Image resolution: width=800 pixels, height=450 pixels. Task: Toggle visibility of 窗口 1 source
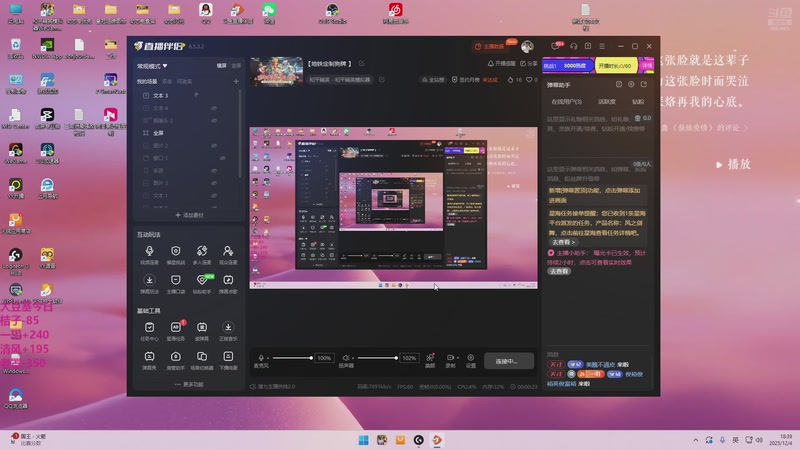222,158
